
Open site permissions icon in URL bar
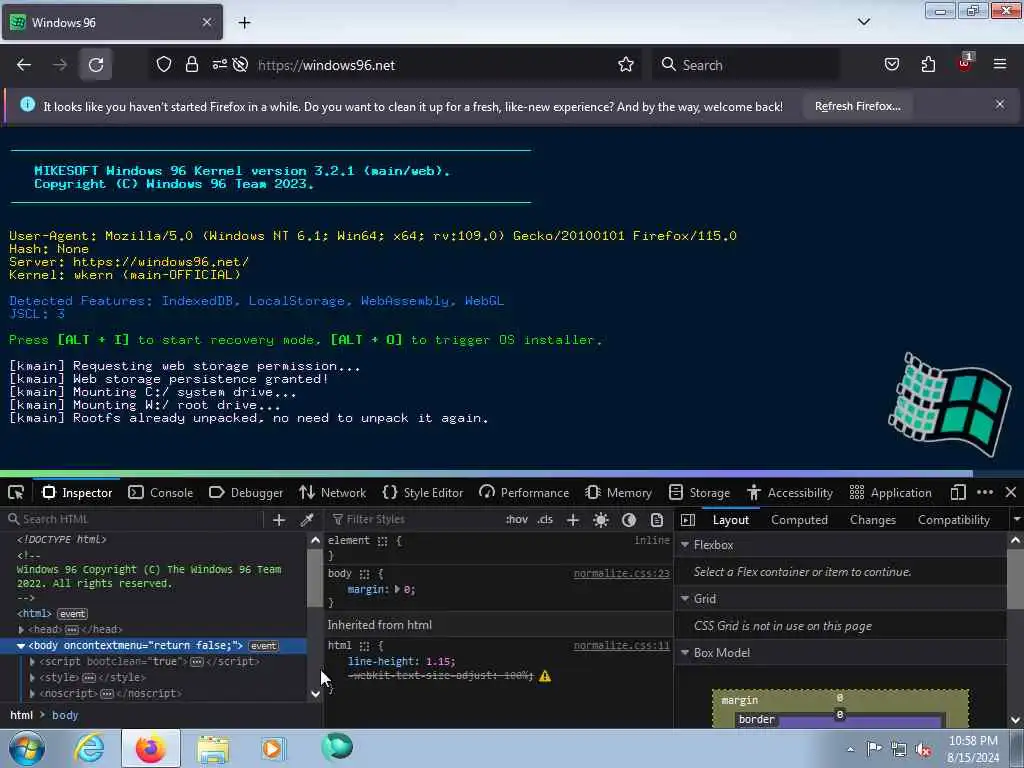point(219,65)
